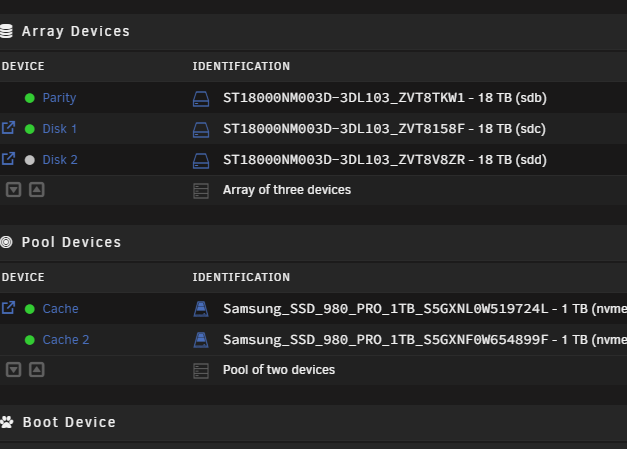Click the Boot Device section heading
The height and width of the screenshot is (449, 627).
click(69, 422)
